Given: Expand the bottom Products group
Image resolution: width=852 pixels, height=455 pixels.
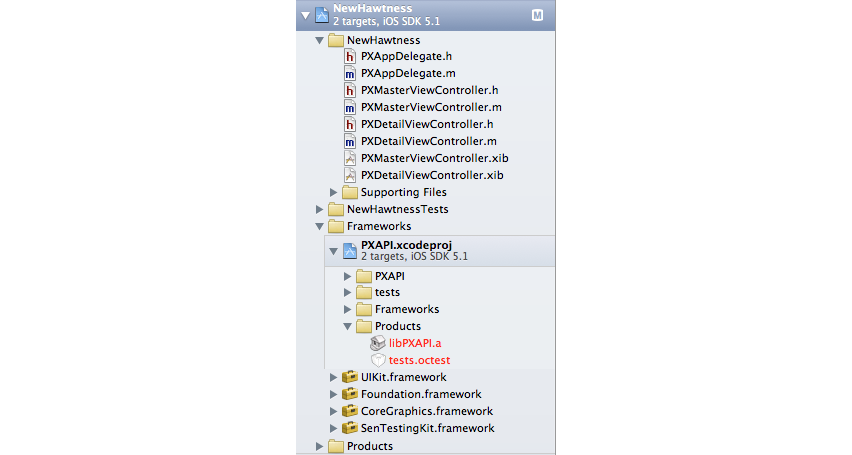Looking at the screenshot, I should coord(320,446).
